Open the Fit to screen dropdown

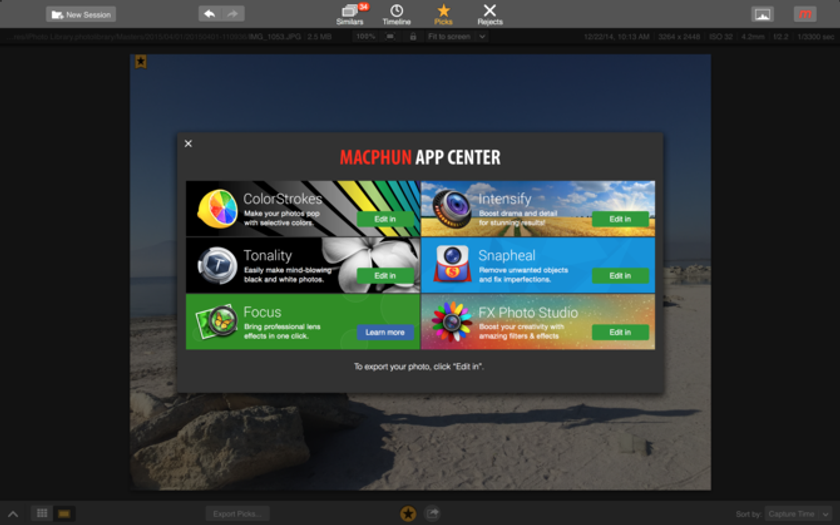457,36
